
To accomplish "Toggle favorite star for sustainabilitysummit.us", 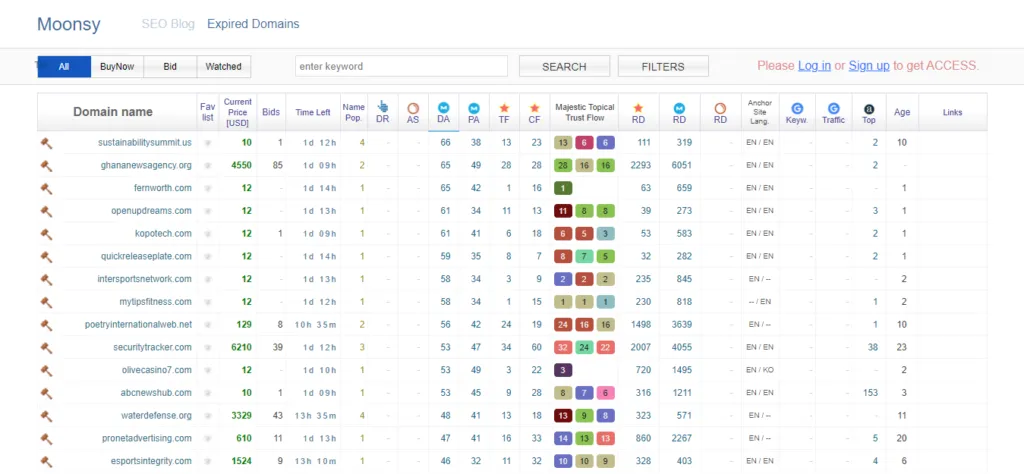I will (x=208, y=143).
